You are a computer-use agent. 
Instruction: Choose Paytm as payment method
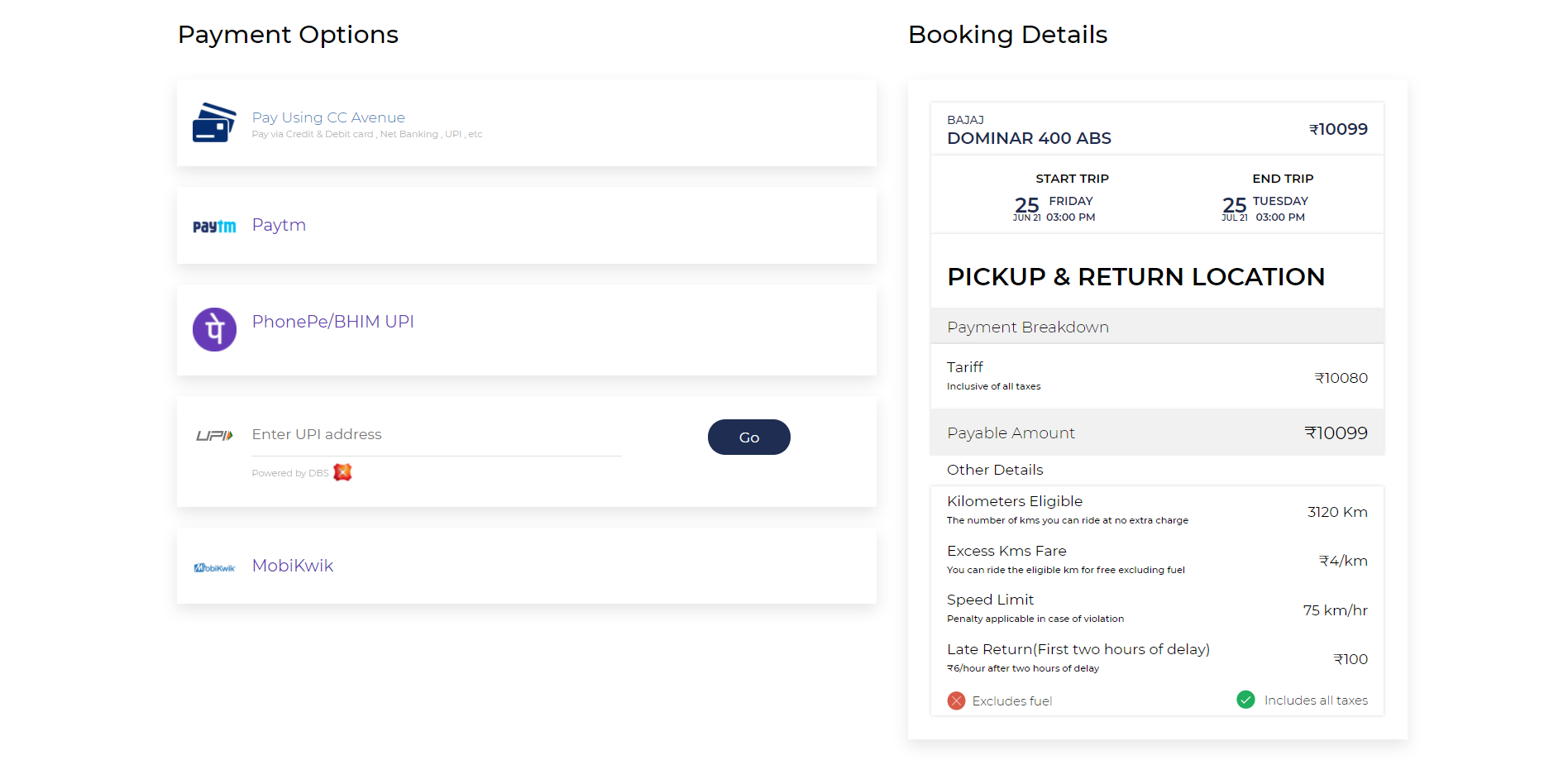coord(279,225)
